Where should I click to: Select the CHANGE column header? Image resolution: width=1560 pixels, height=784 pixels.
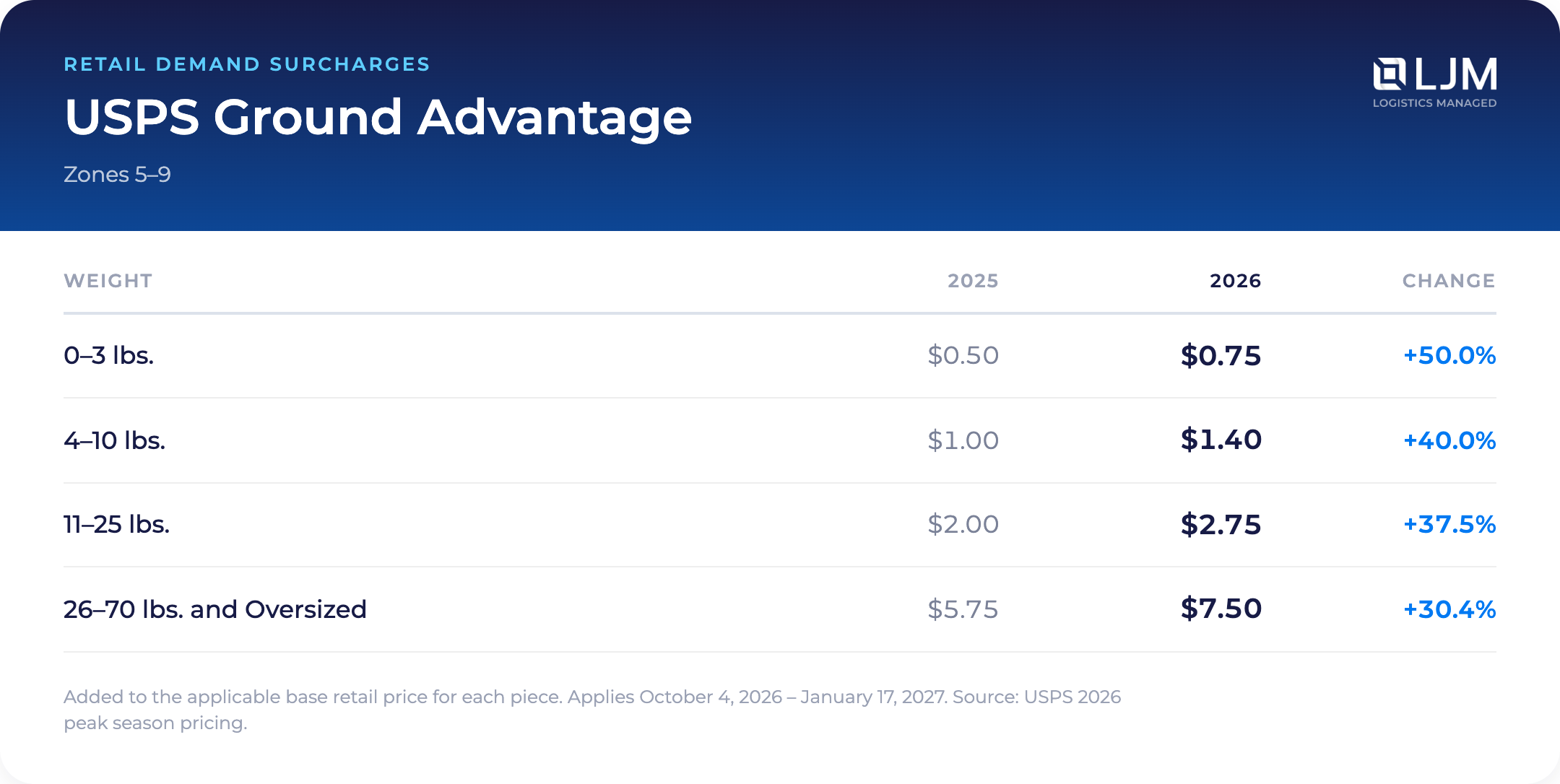tap(1449, 281)
